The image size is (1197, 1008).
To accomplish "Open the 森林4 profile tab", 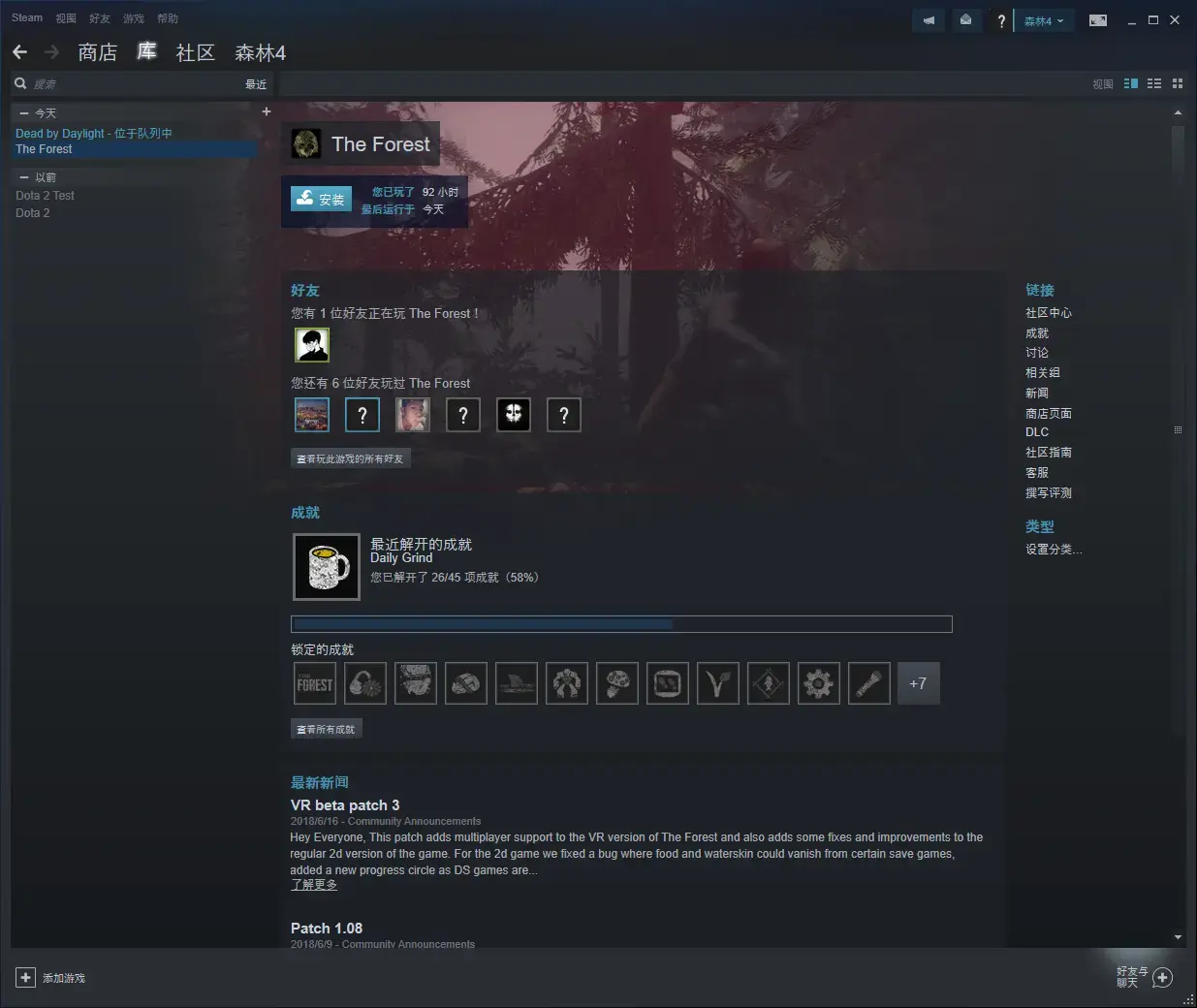I will [261, 52].
